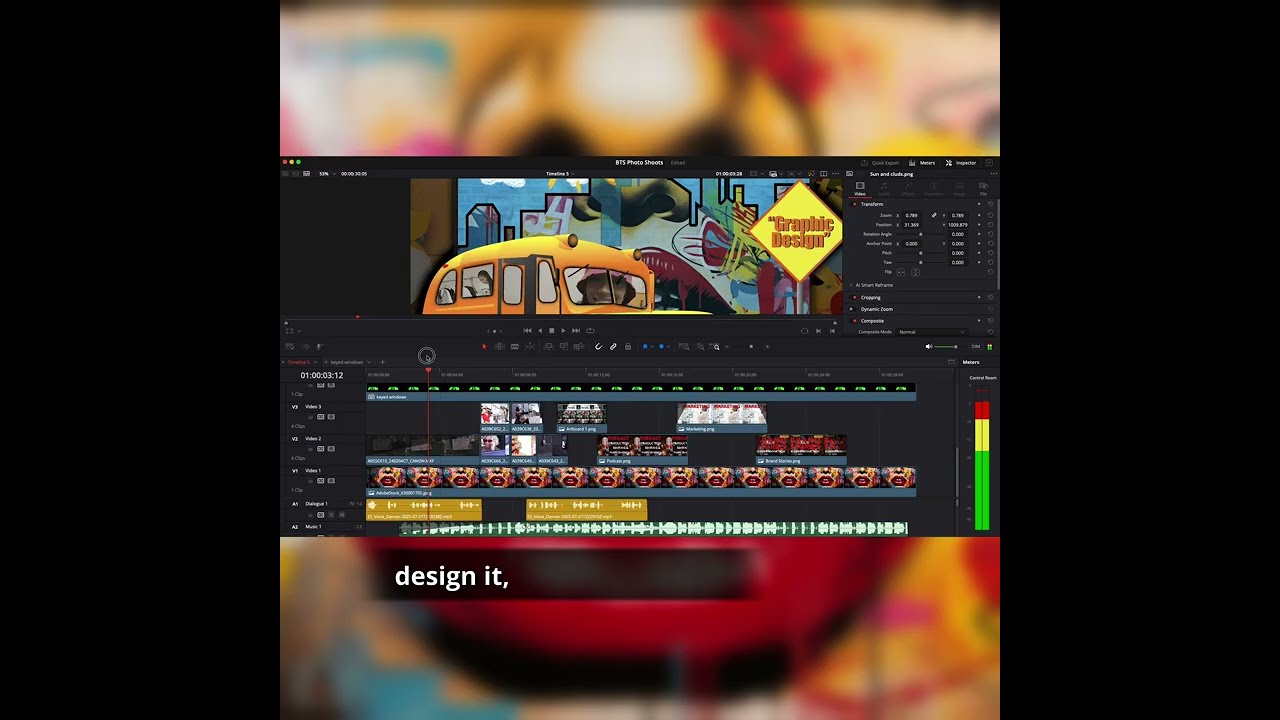The image size is (1280, 720).
Task: Click the plus icon to add timeline tab
Action: click(382, 362)
